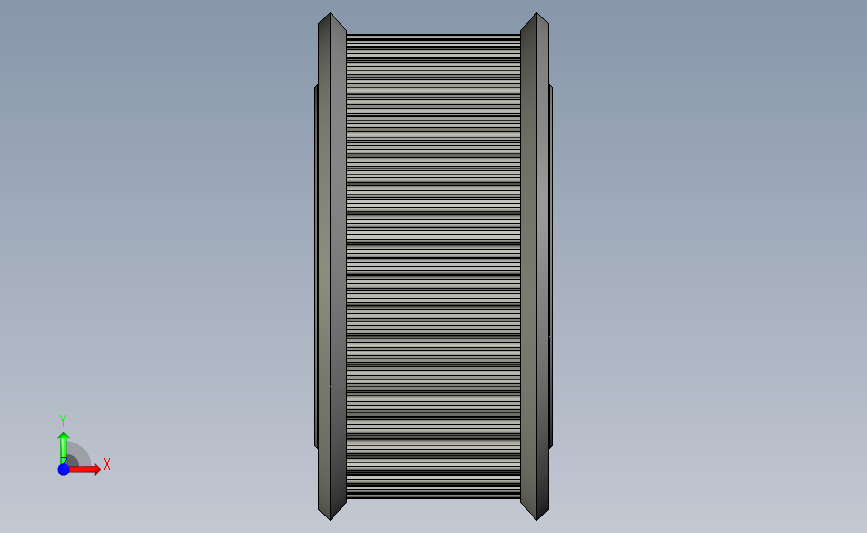Click the blue Z axis origin dot
The width and height of the screenshot is (867, 533).
click(63, 469)
